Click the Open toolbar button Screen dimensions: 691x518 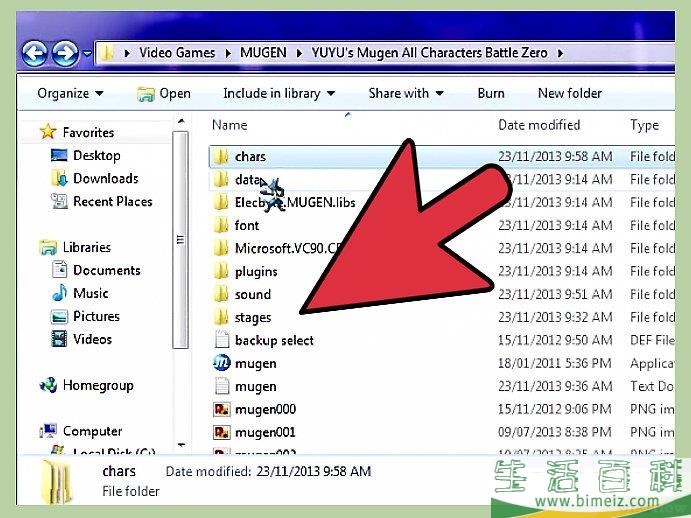164,93
